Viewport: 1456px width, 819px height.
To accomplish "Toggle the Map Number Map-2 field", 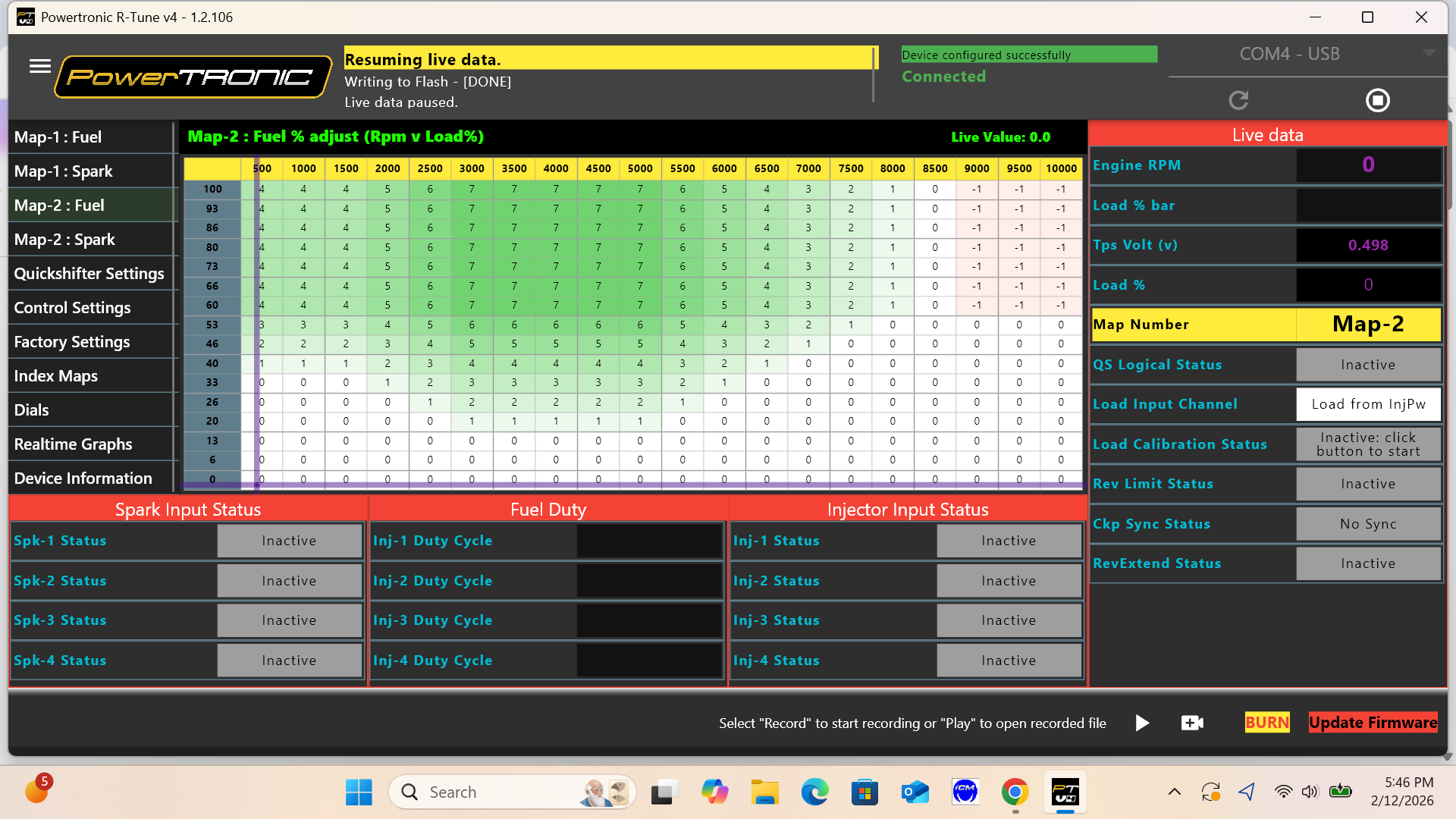I will click(1368, 325).
